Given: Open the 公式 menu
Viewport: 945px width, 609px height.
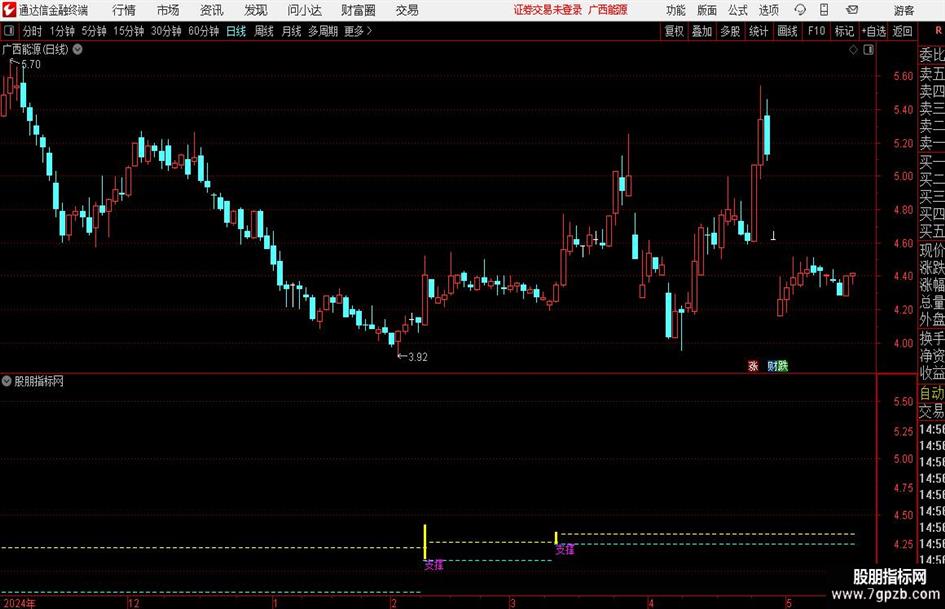Looking at the screenshot, I should click(738, 10).
